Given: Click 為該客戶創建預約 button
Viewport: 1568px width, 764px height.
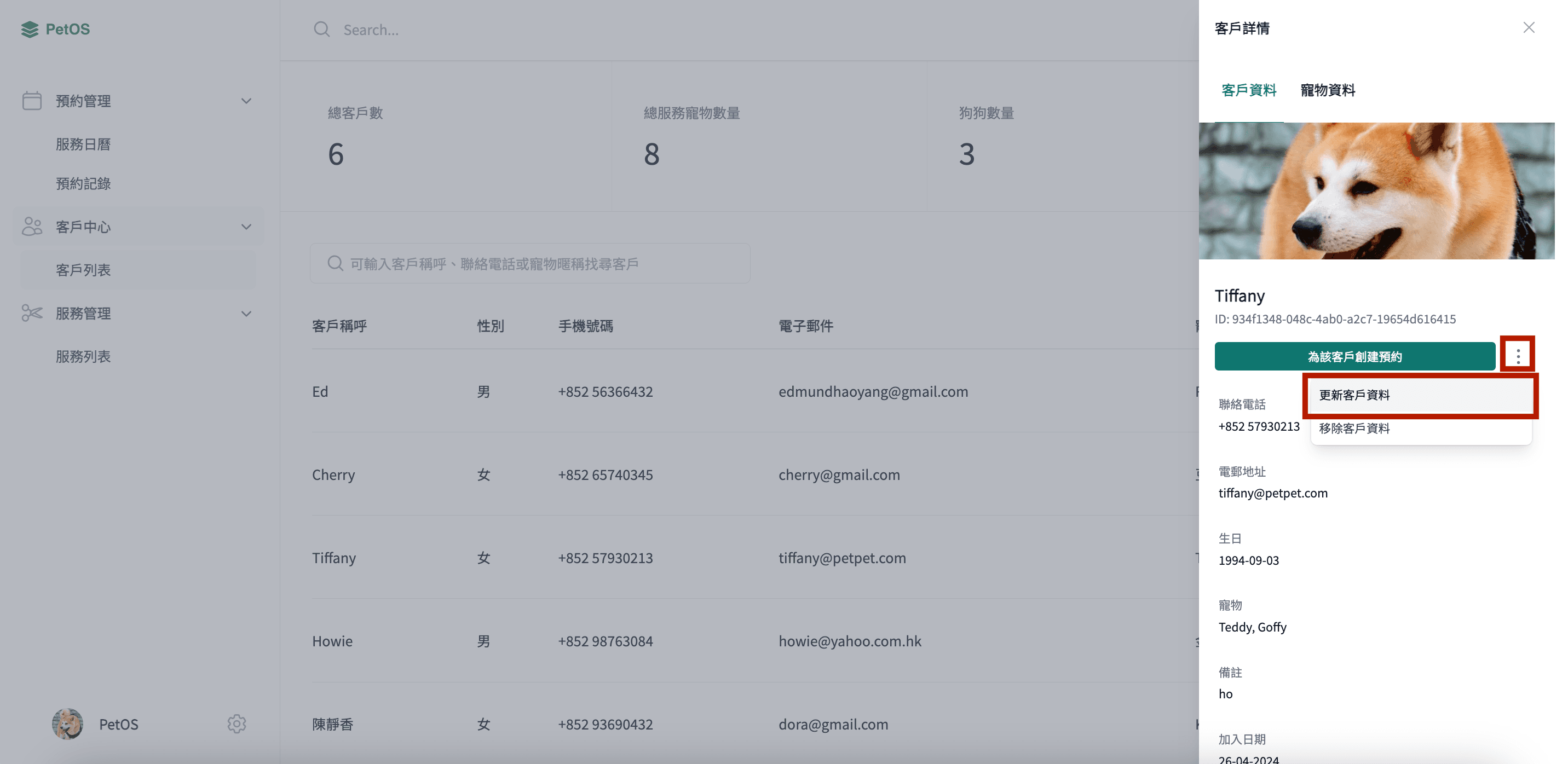Looking at the screenshot, I should click(x=1356, y=356).
